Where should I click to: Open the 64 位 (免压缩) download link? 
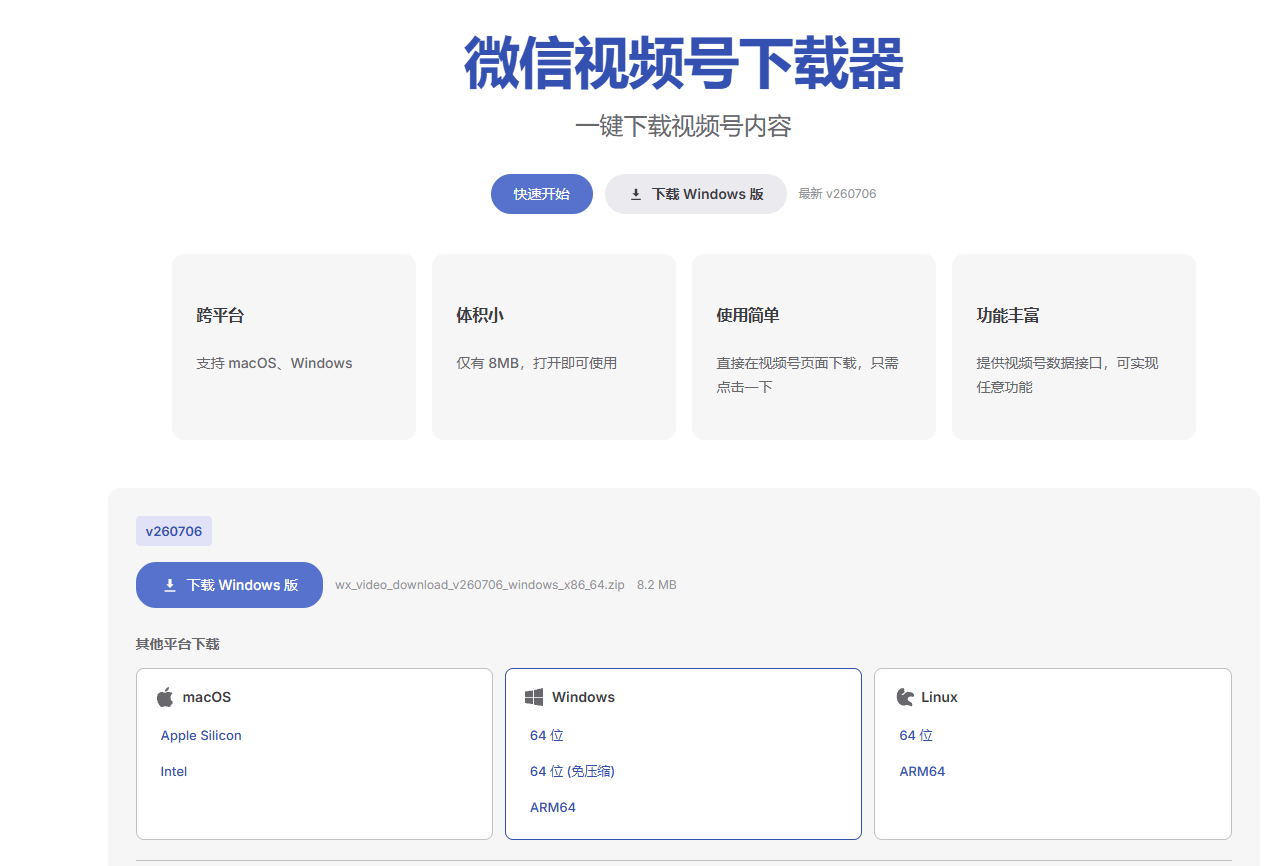pyautogui.click(x=572, y=771)
